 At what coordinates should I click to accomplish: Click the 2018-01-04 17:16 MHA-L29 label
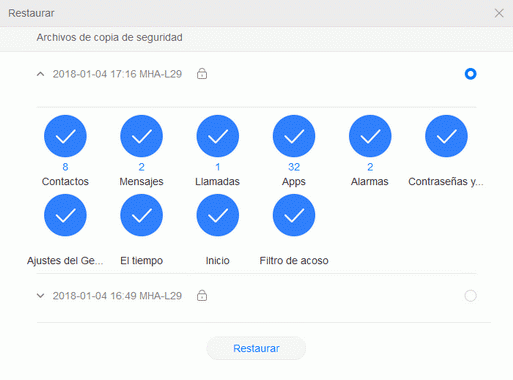point(117,74)
